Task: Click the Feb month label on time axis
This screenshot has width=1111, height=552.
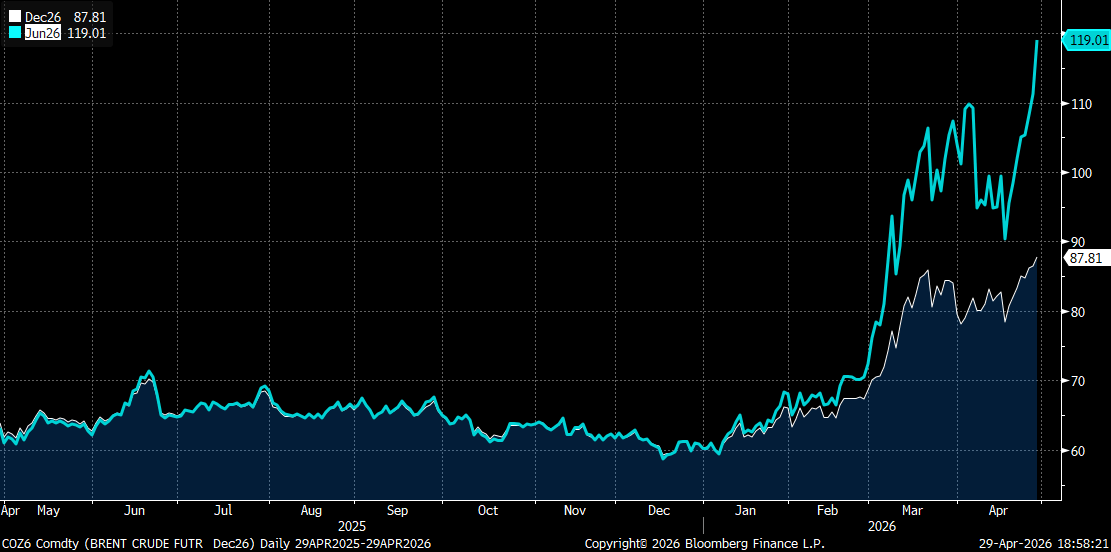Action: click(x=827, y=510)
